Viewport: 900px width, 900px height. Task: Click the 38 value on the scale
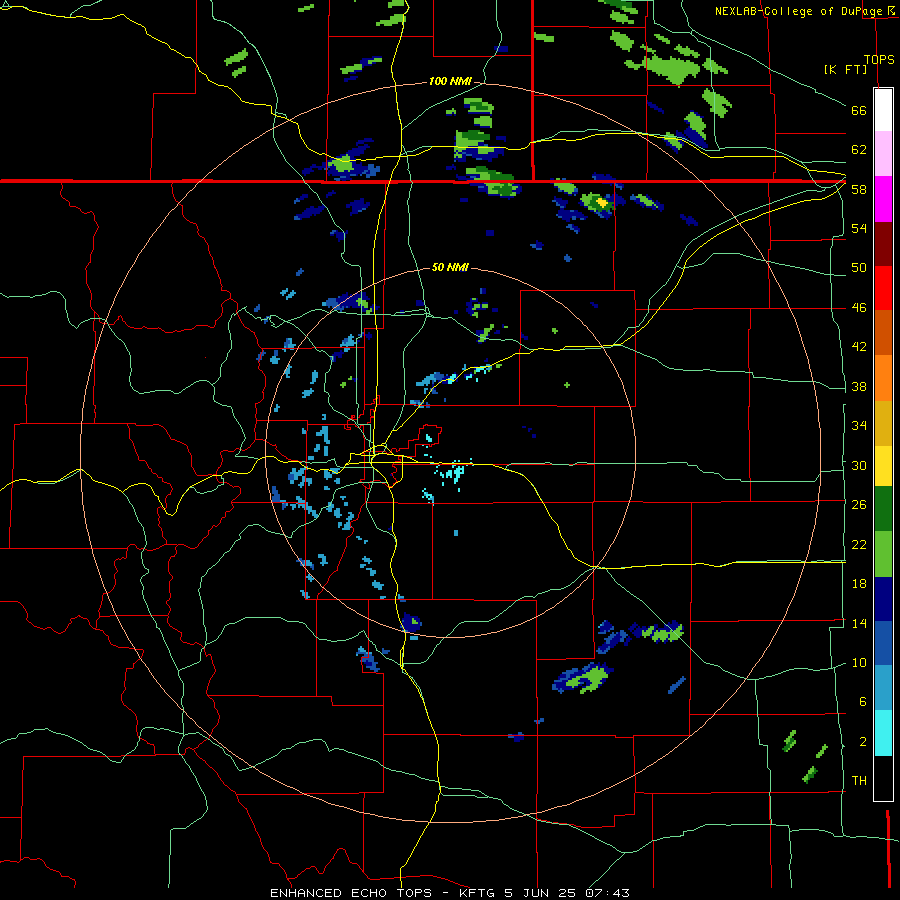coord(859,386)
